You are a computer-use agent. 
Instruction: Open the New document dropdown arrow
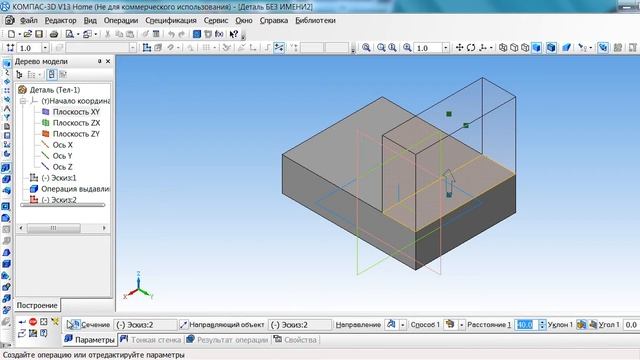point(19,34)
